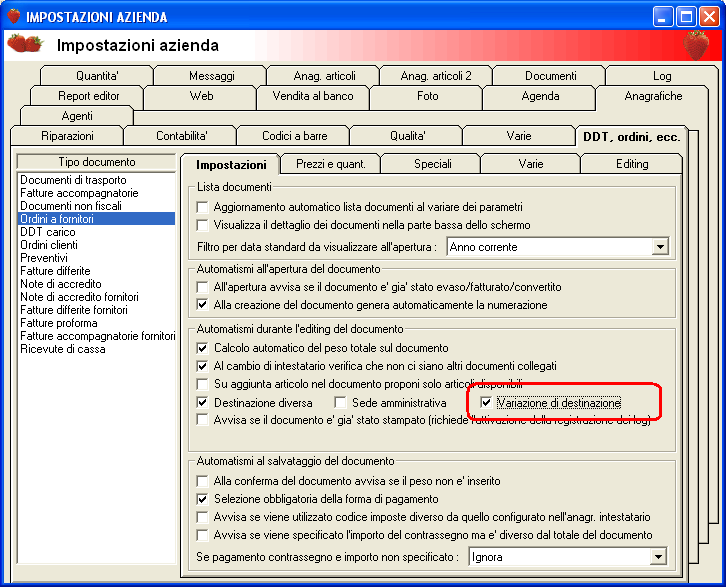Viewport: 726px width, 587px height.
Task: Click the Tipo documento list header
Action: coord(96,162)
